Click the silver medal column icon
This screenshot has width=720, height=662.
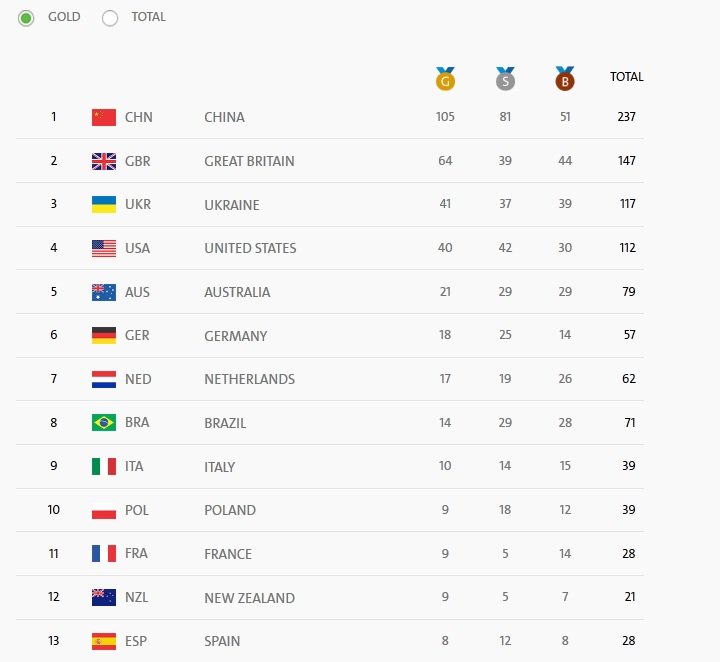point(505,79)
